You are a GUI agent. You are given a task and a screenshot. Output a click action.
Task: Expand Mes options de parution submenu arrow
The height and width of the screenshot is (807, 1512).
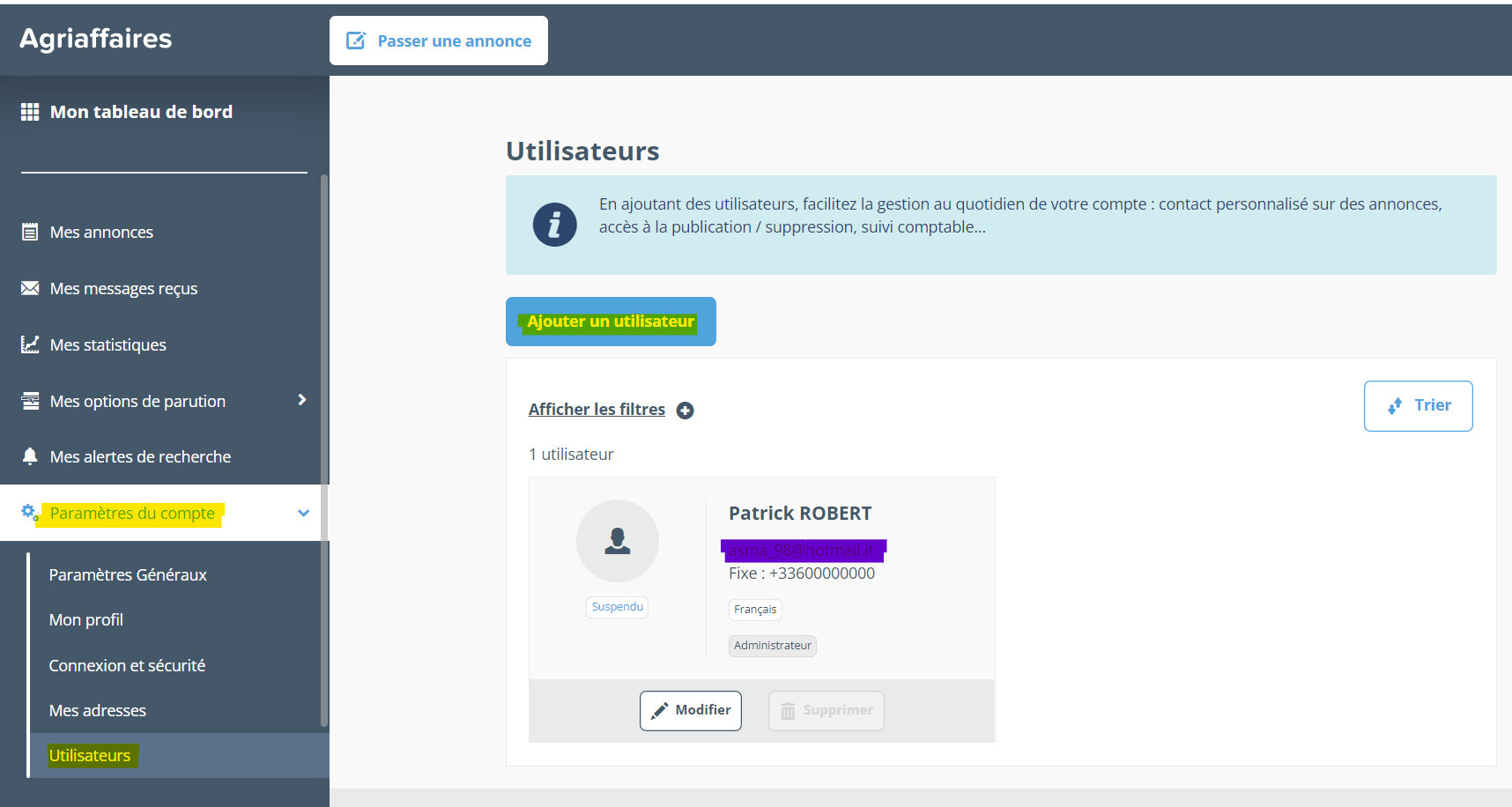pyautogui.click(x=302, y=400)
